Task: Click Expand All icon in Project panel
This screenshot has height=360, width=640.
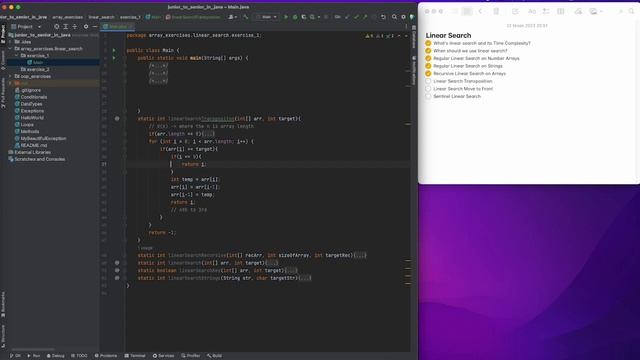Action: pos(65,27)
